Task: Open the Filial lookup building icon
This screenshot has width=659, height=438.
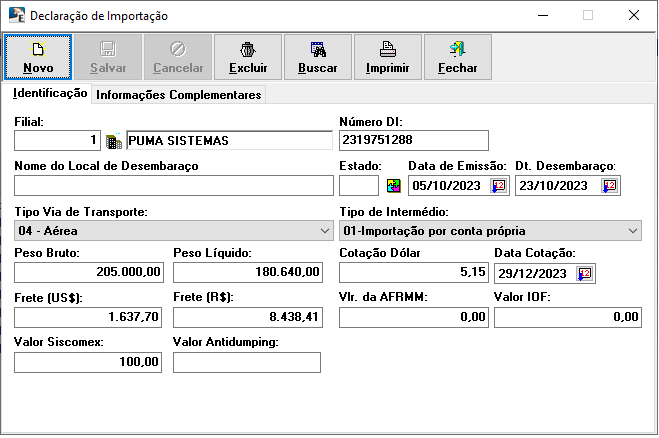Action: tap(113, 141)
